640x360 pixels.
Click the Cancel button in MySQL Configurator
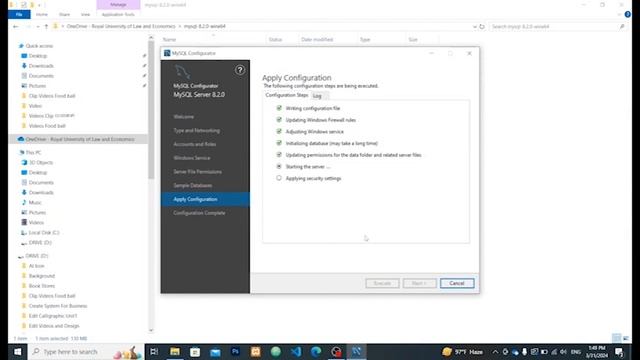(x=457, y=283)
